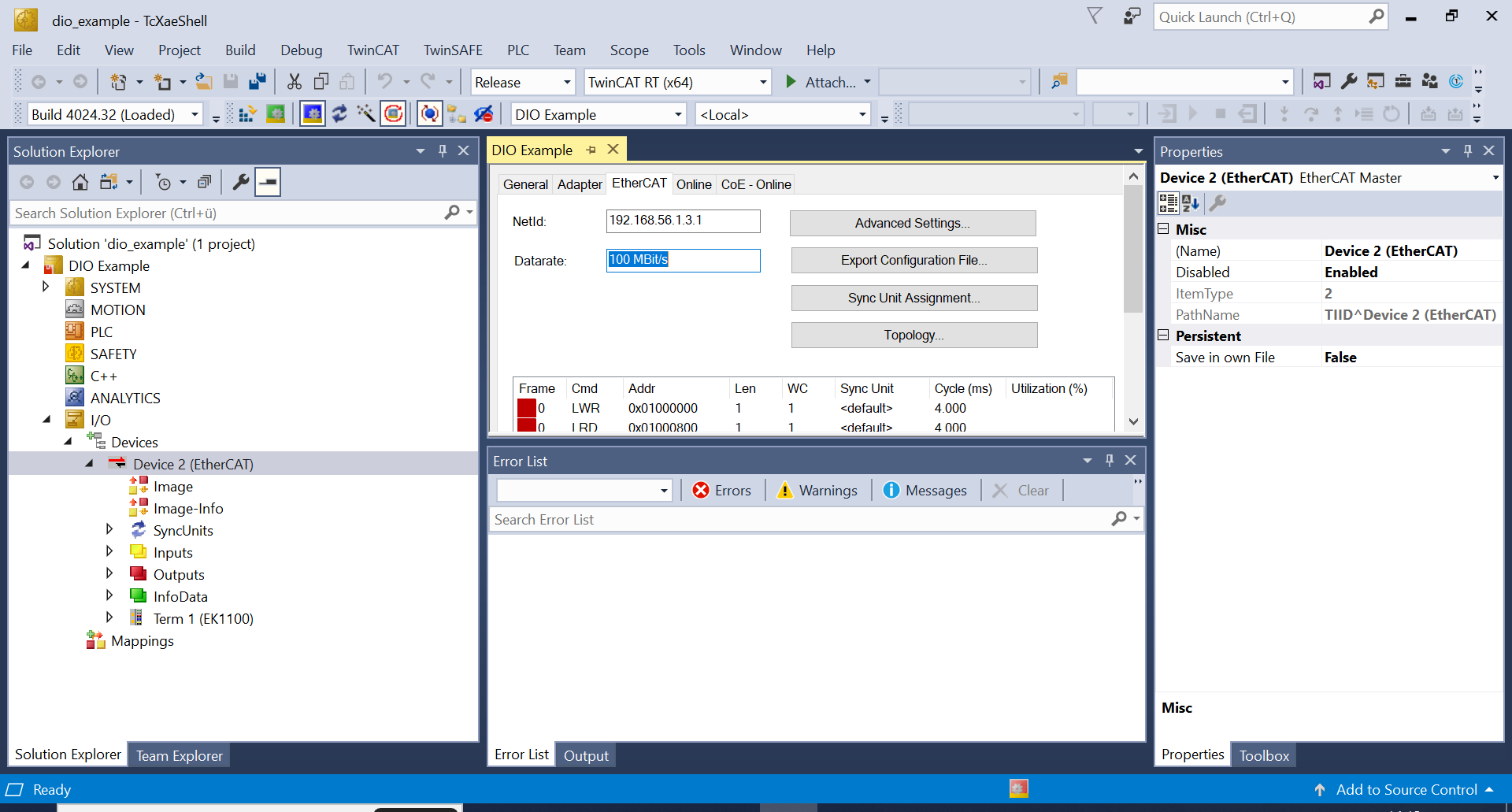1512x812 pixels.
Task: Click the Choose Target System icon
Action: pos(457,114)
